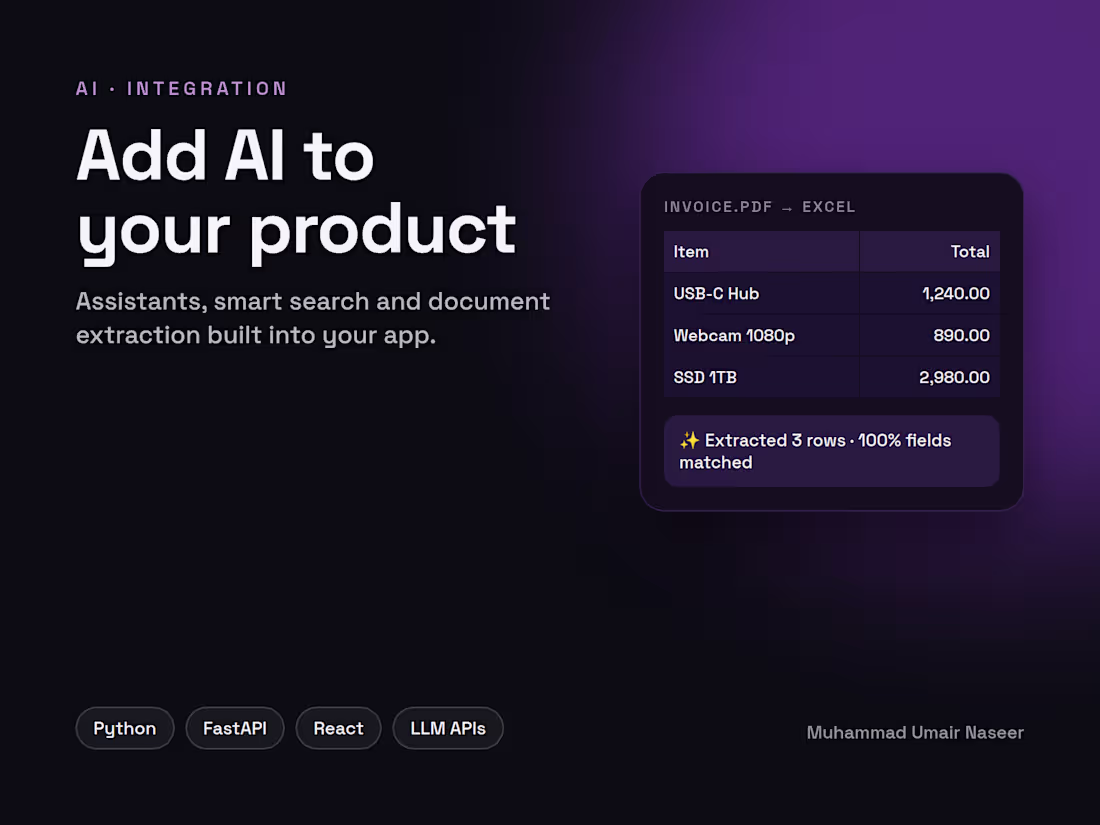Select the 'USB-C Hub' table cell
Screen dimensions: 1100x825
pyautogui.click(x=762, y=293)
